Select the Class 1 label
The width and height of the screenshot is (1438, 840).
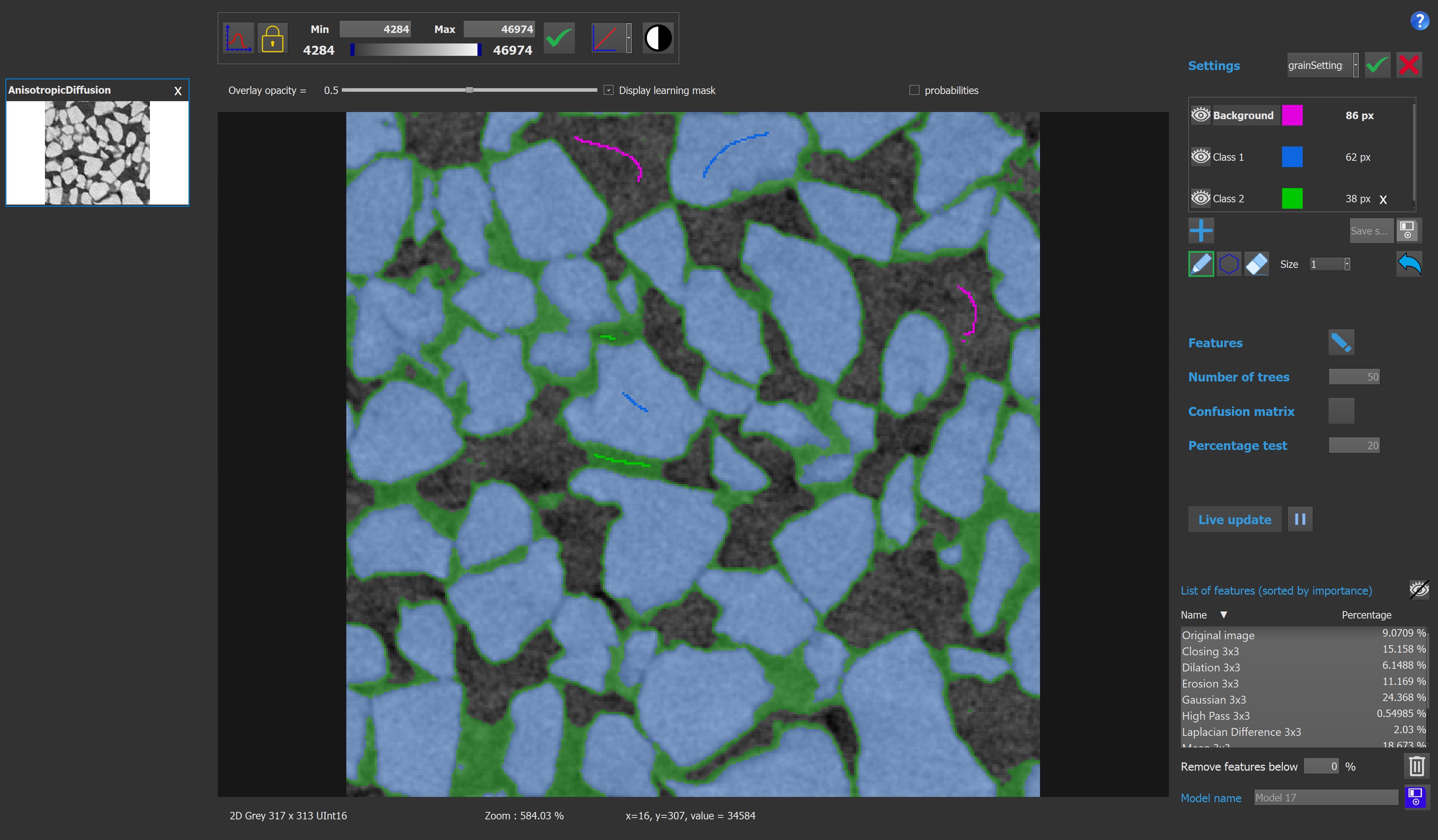1228,157
